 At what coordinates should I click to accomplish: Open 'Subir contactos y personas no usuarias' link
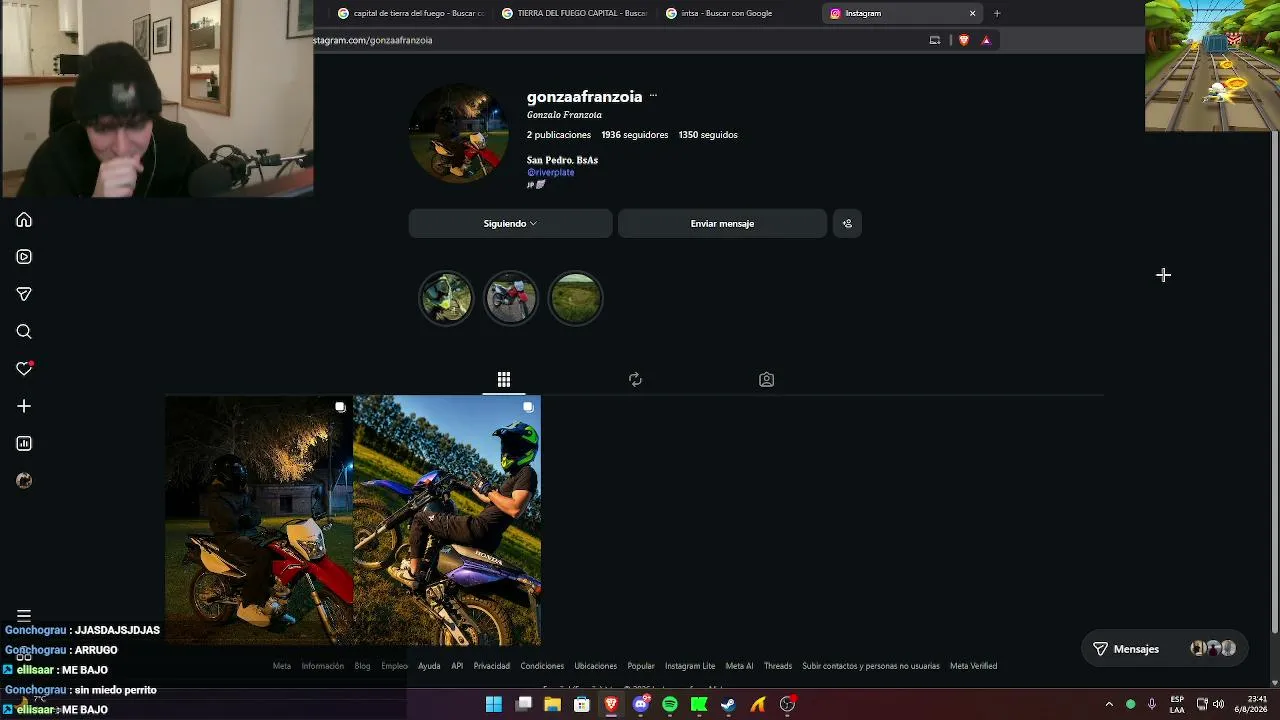tap(871, 666)
